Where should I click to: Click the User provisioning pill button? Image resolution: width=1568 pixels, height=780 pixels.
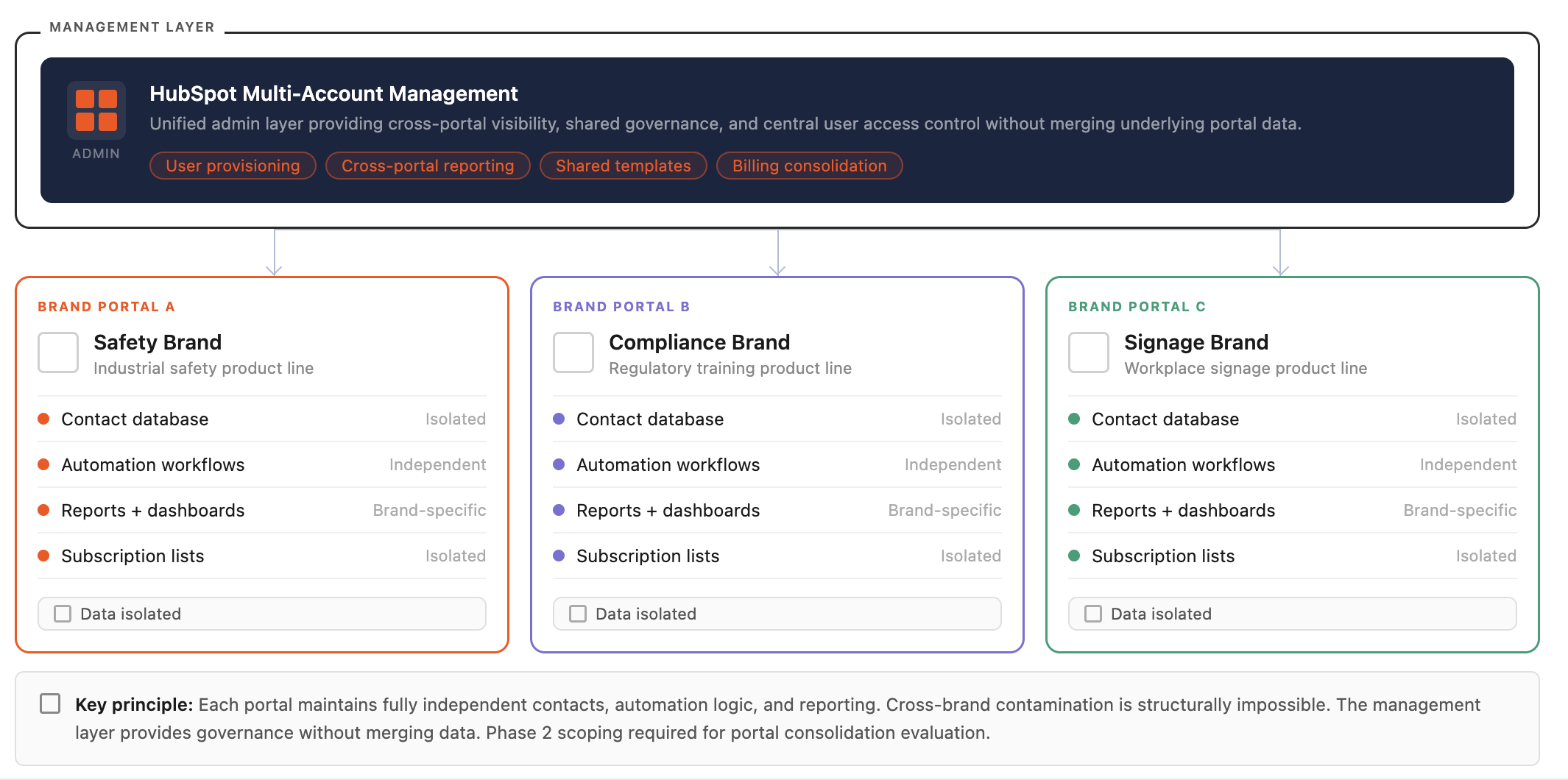tap(233, 166)
